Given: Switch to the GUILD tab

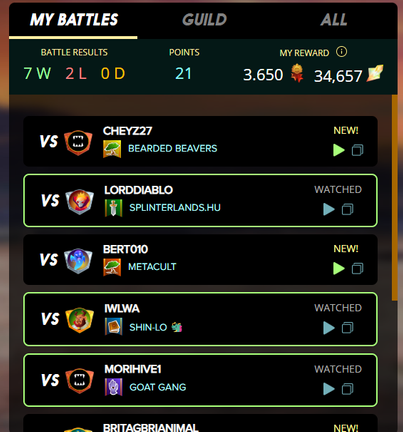Looking at the screenshot, I should 204,20.
